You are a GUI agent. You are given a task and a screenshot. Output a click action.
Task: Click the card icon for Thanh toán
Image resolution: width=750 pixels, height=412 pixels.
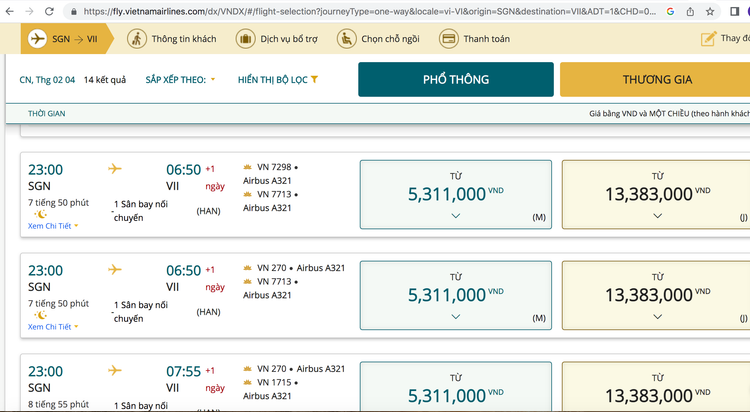[x=448, y=39]
